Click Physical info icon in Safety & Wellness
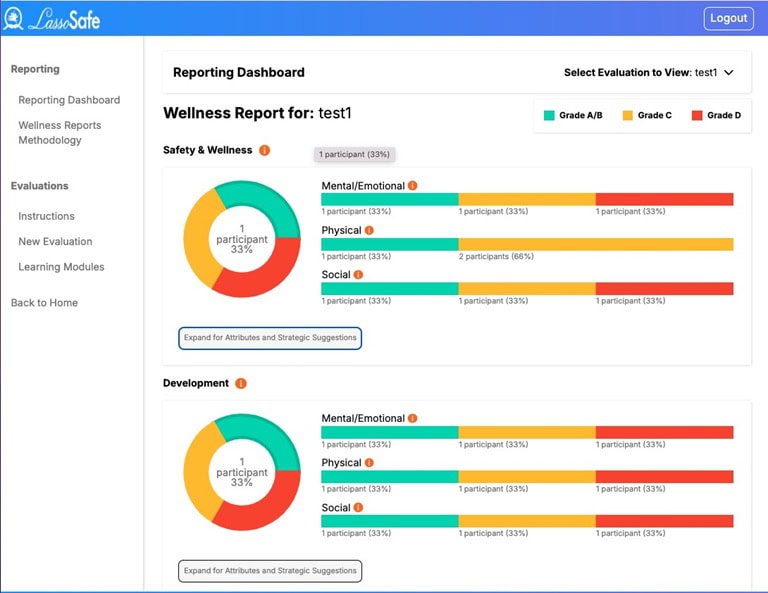768x593 pixels. [x=369, y=230]
